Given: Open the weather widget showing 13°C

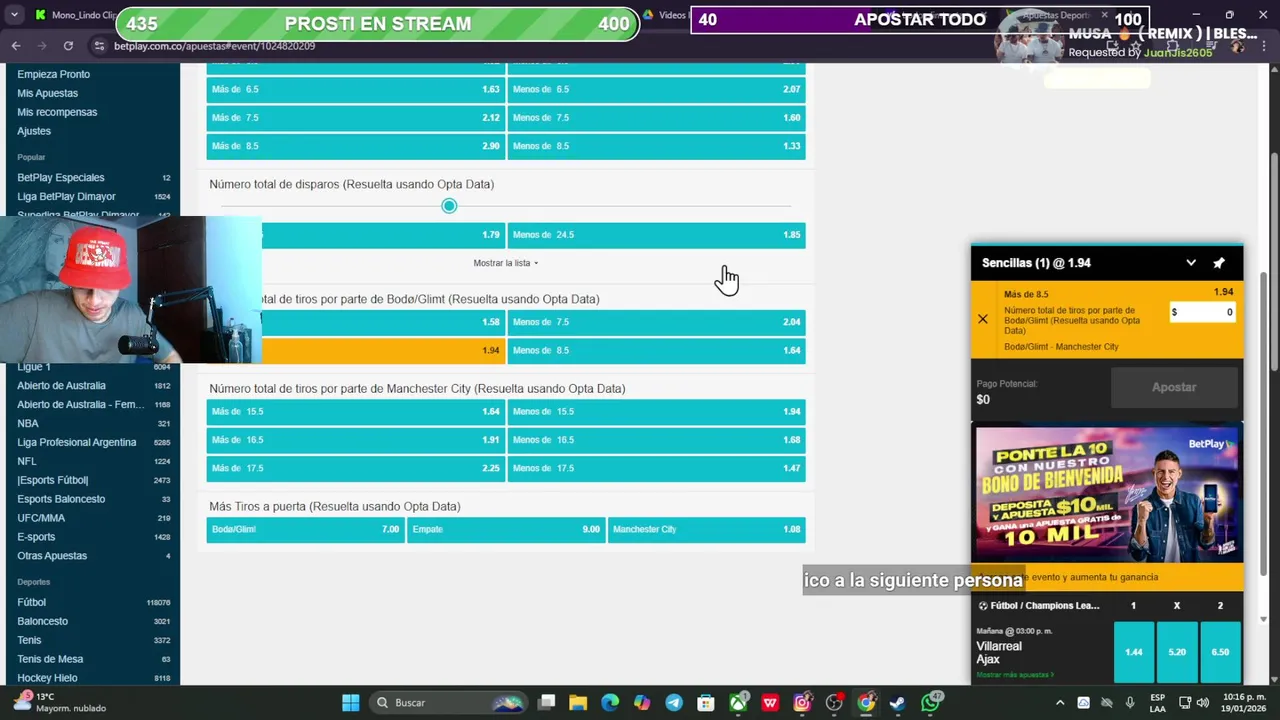Looking at the screenshot, I should (58, 702).
